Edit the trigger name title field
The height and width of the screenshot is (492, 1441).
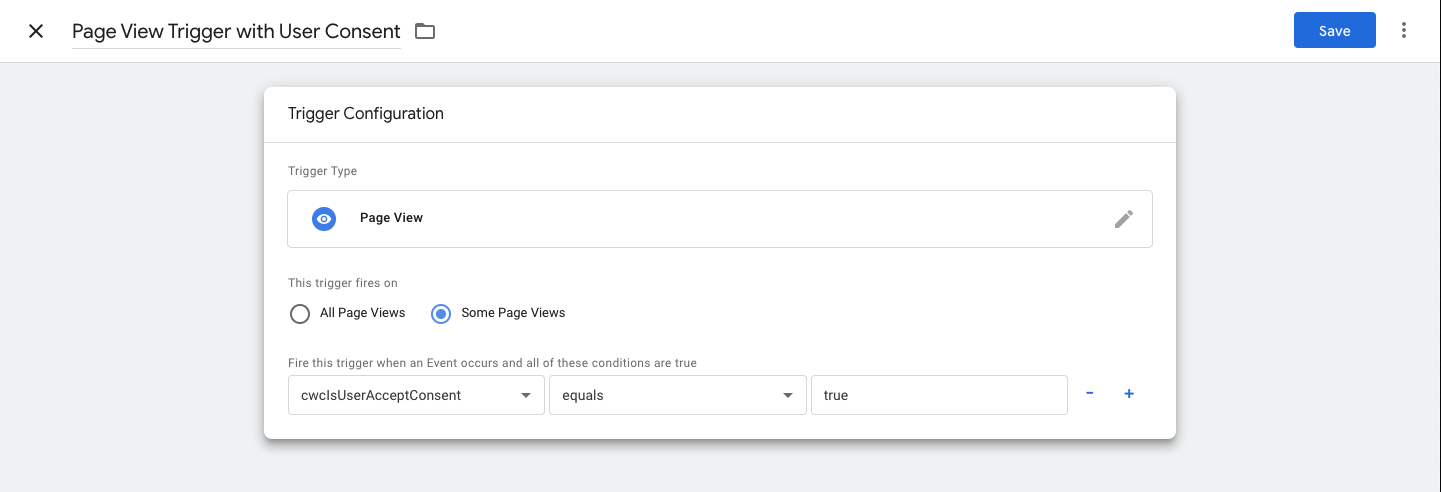pos(236,31)
